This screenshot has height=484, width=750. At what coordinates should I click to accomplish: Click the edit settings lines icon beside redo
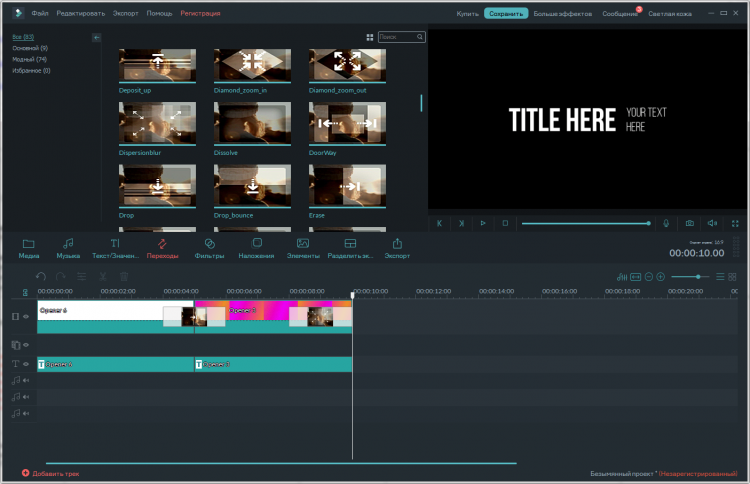click(82, 276)
